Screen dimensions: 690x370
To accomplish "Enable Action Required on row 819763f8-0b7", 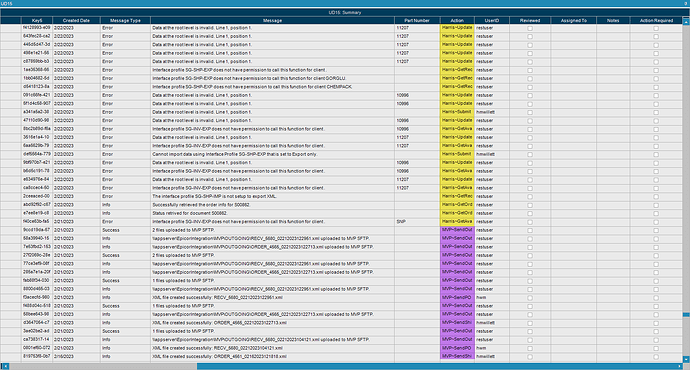I will (x=656, y=357).
